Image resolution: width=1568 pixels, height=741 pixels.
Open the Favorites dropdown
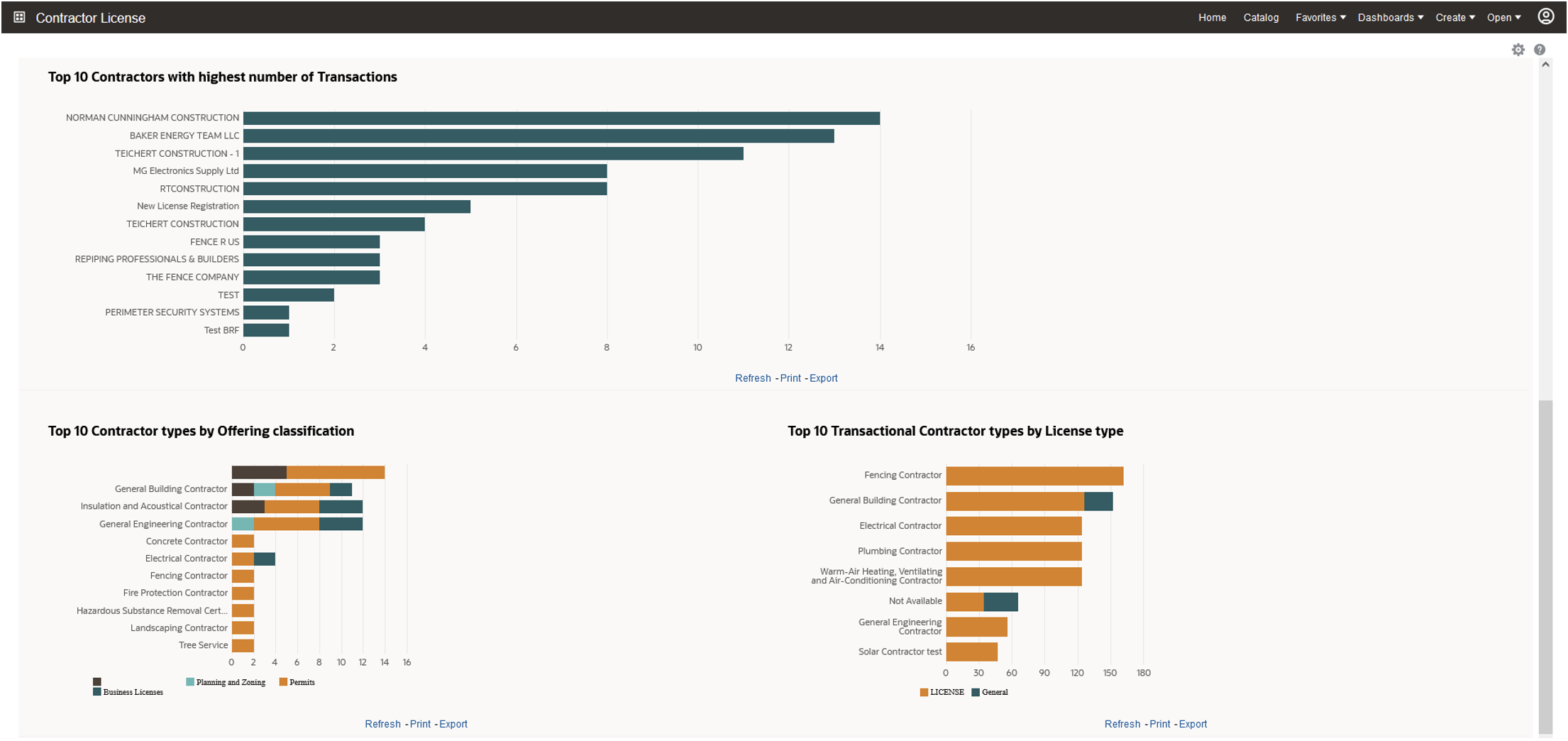1319,17
